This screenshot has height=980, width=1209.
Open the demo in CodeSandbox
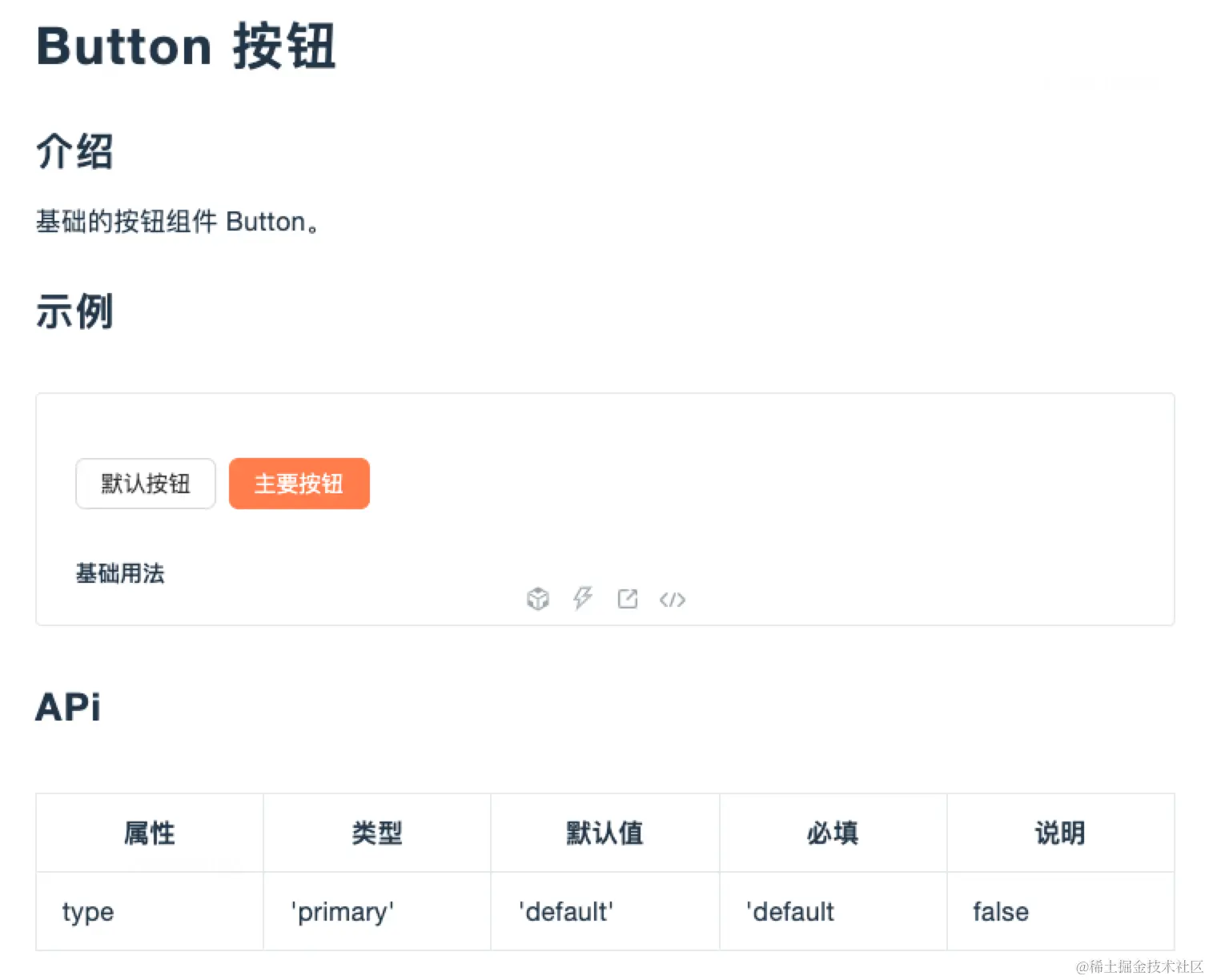(x=538, y=599)
